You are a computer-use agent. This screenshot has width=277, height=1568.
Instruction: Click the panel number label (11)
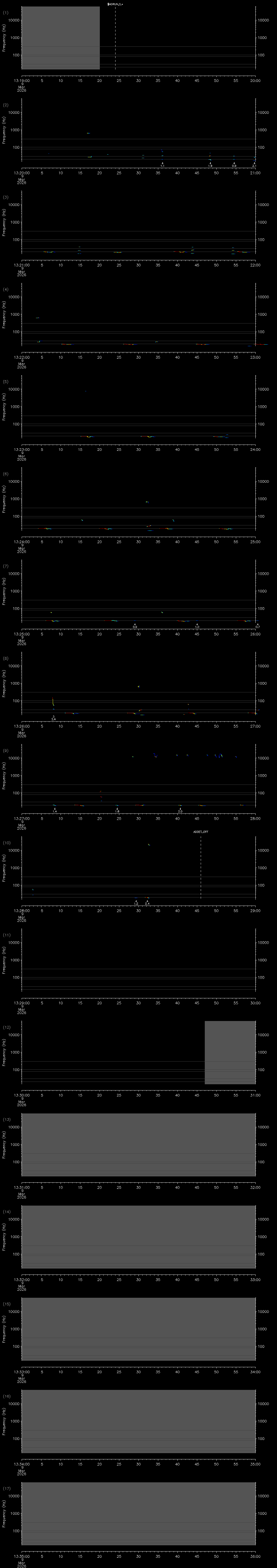point(7,934)
